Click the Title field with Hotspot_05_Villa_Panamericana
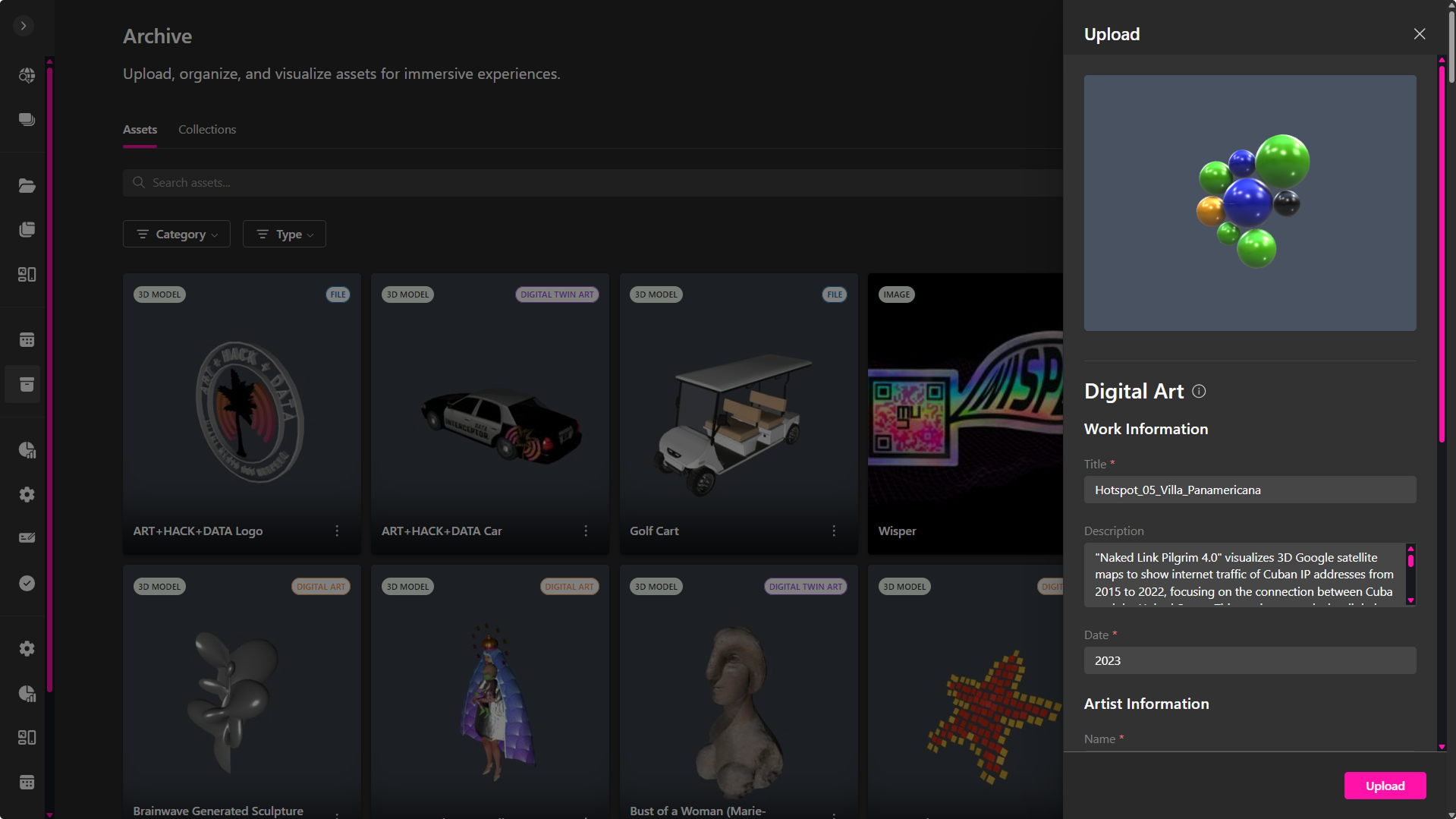Screen dimensions: 1456x819 pos(1250,490)
